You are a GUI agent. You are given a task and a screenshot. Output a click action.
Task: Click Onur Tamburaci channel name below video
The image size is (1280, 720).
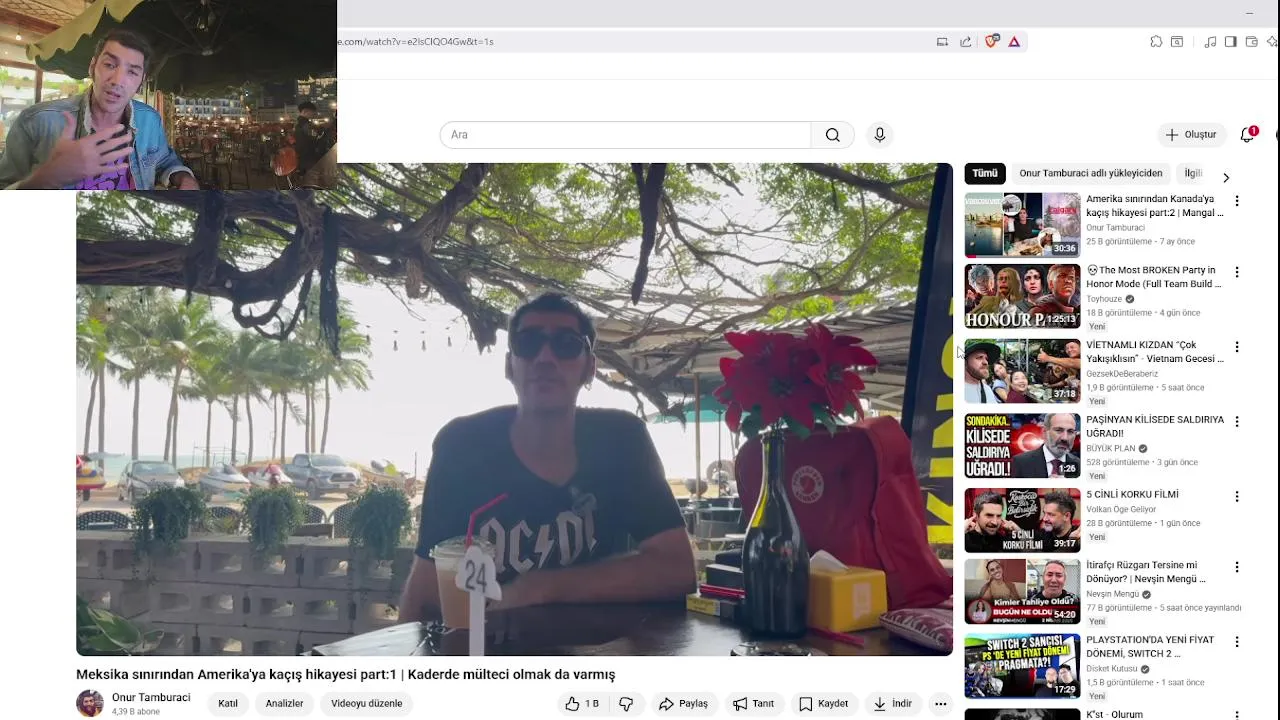point(151,698)
